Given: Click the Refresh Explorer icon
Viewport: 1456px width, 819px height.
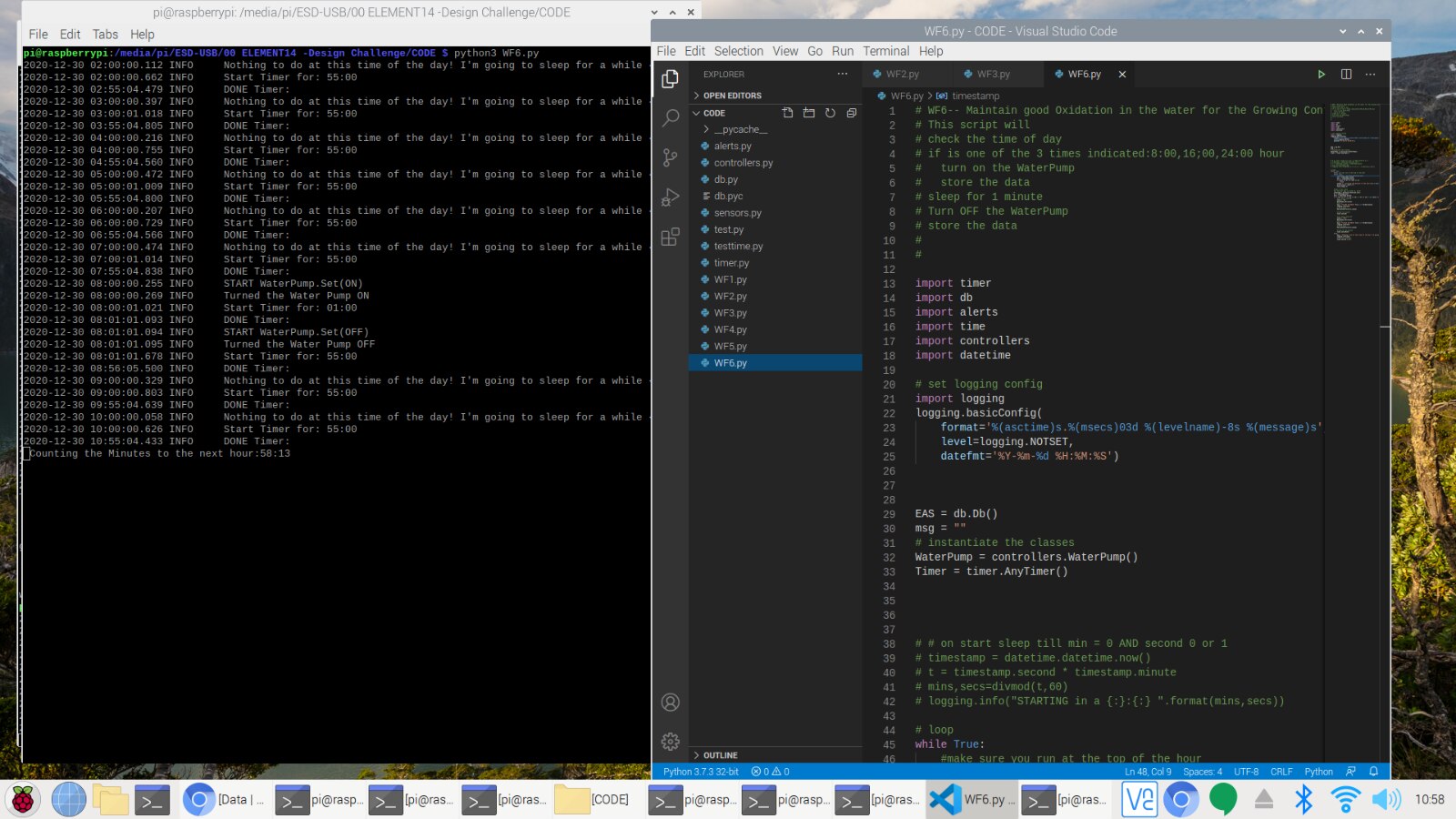Looking at the screenshot, I should pos(830,113).
